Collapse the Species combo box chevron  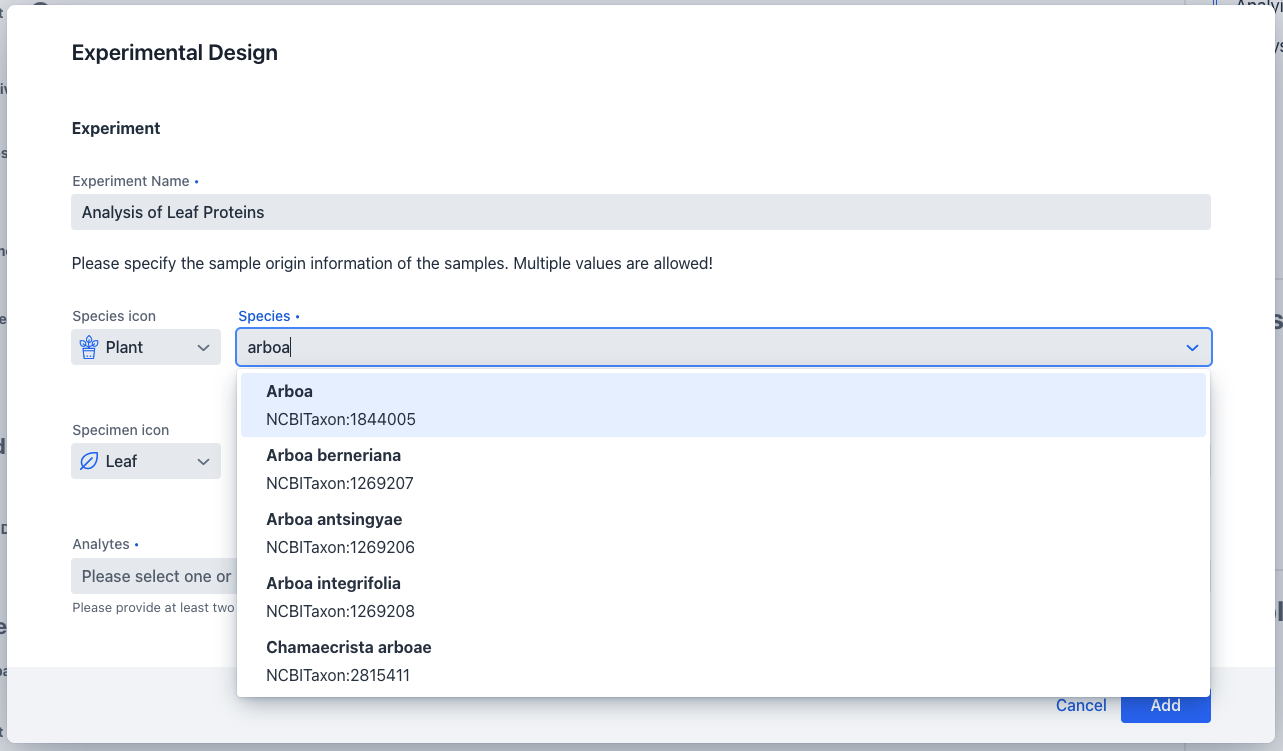[x=1192, y=347]
